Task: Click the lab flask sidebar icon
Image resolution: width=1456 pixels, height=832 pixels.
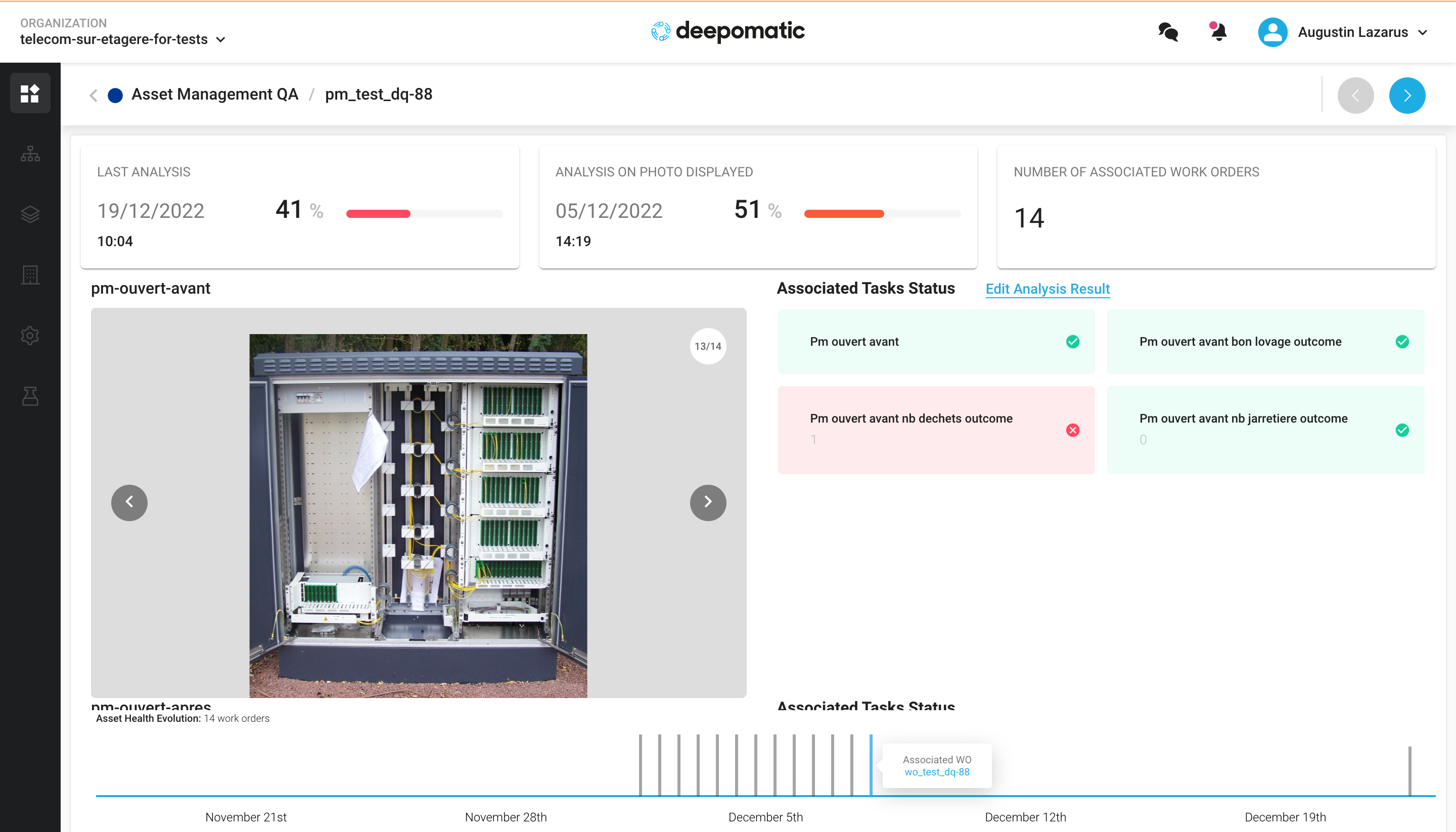Action: pos(30,396)
